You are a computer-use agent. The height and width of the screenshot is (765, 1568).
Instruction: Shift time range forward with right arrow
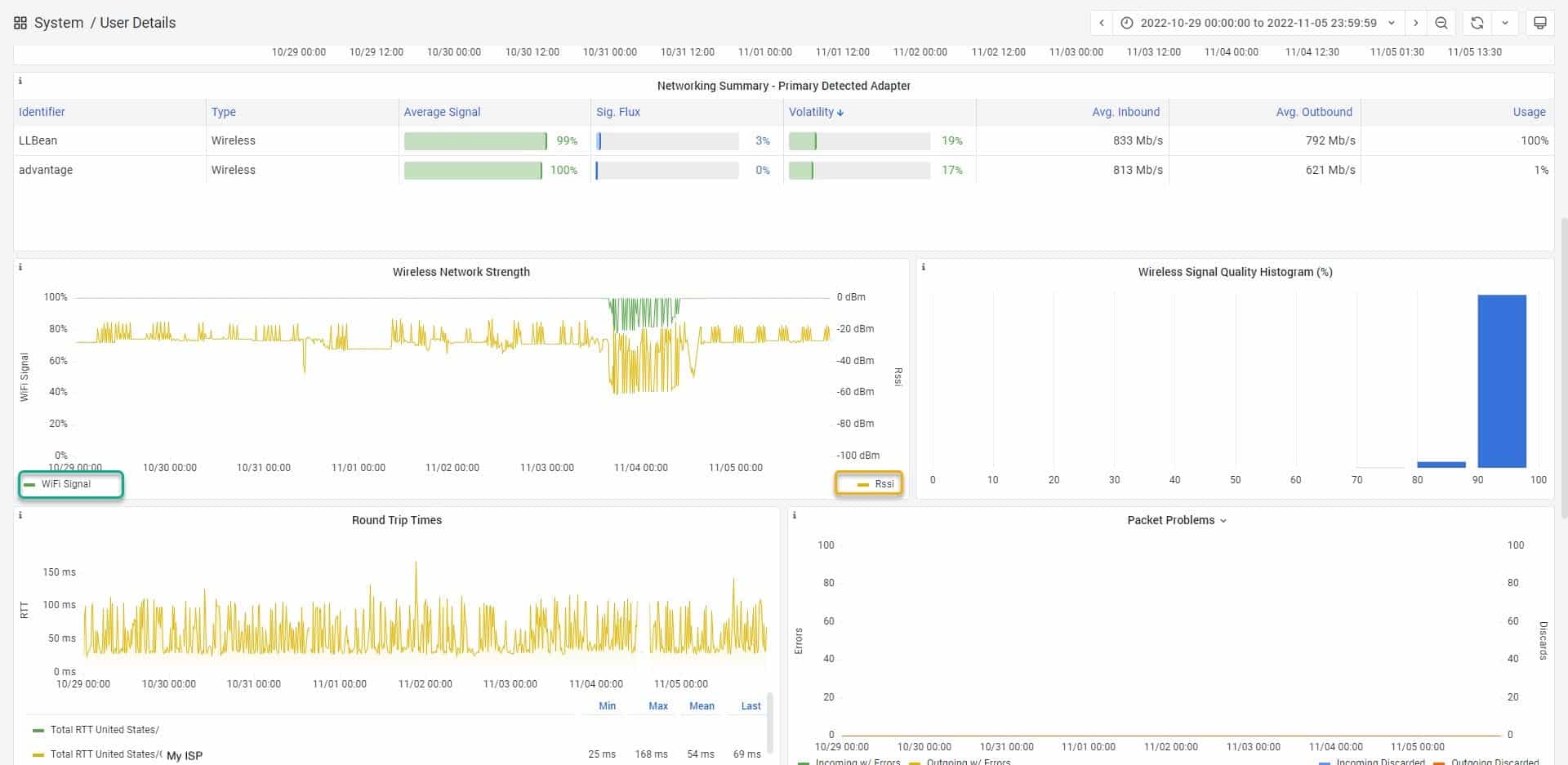click(1416, 23)
